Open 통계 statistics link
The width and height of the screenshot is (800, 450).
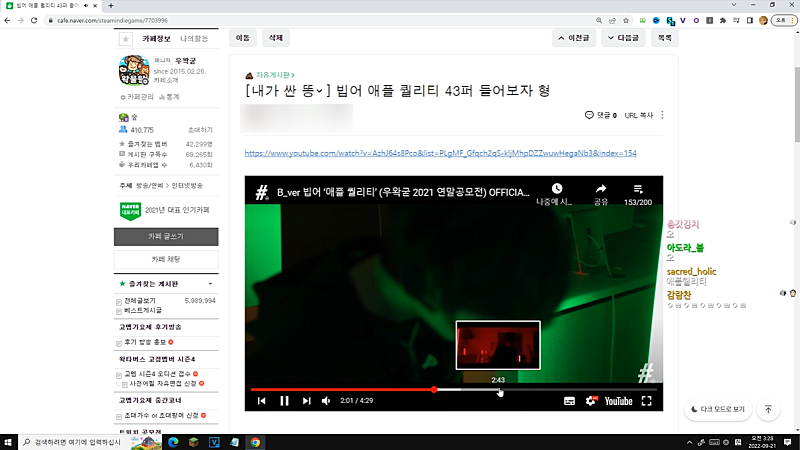coord(169,97)
